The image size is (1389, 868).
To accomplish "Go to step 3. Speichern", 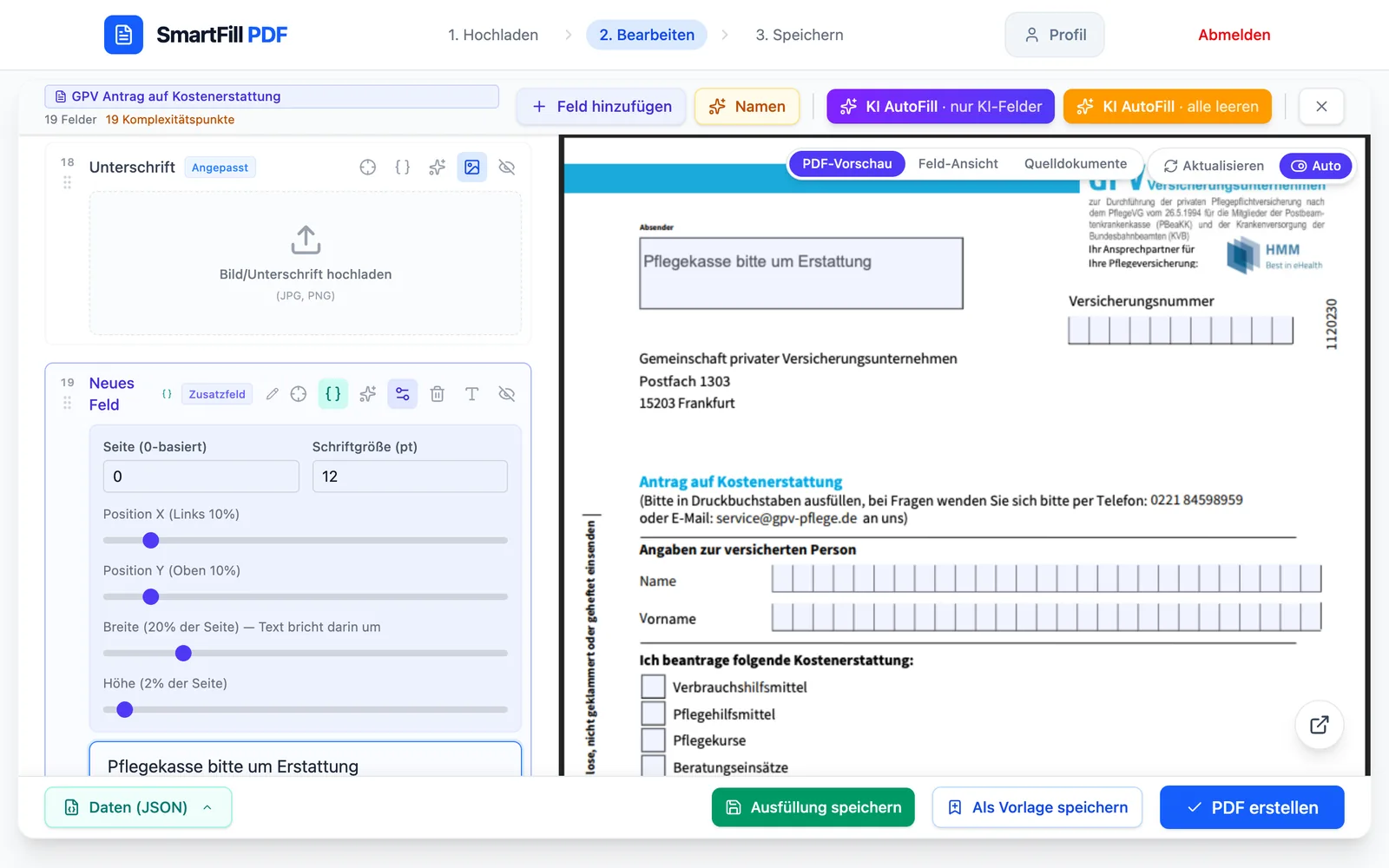I will (800, 35).
